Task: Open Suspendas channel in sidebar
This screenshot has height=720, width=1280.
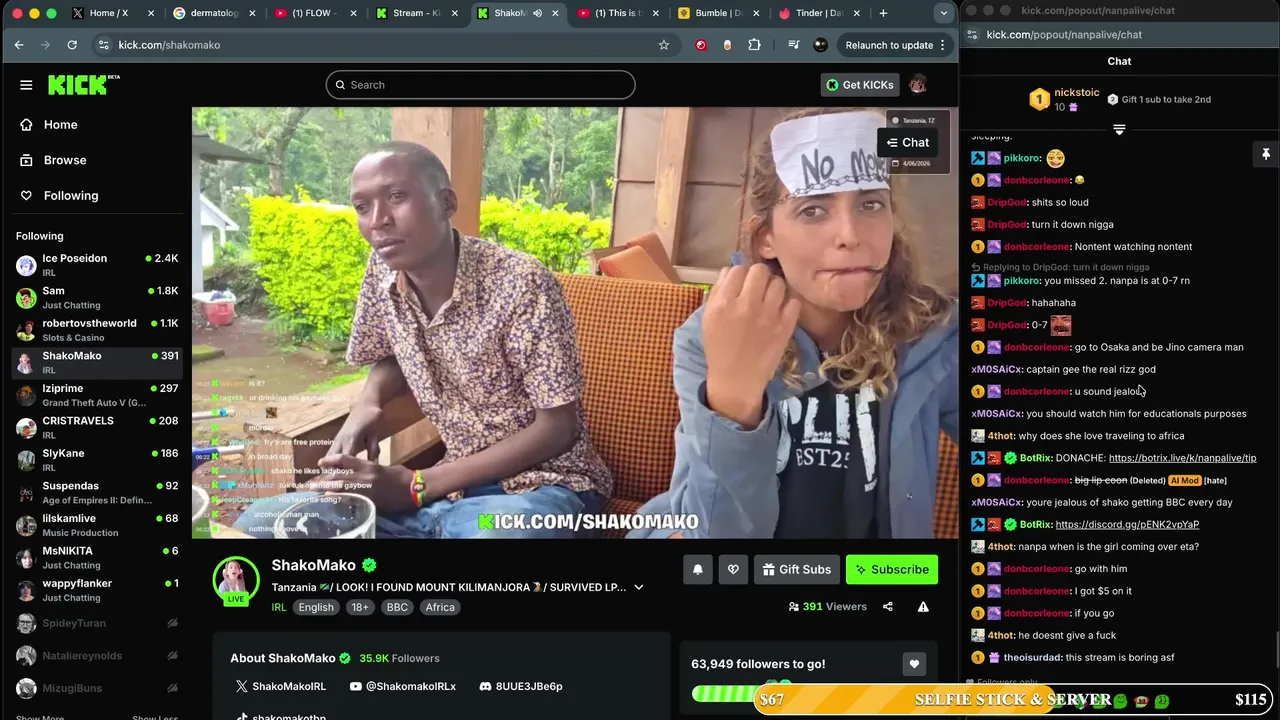Action: pos(96,492)
